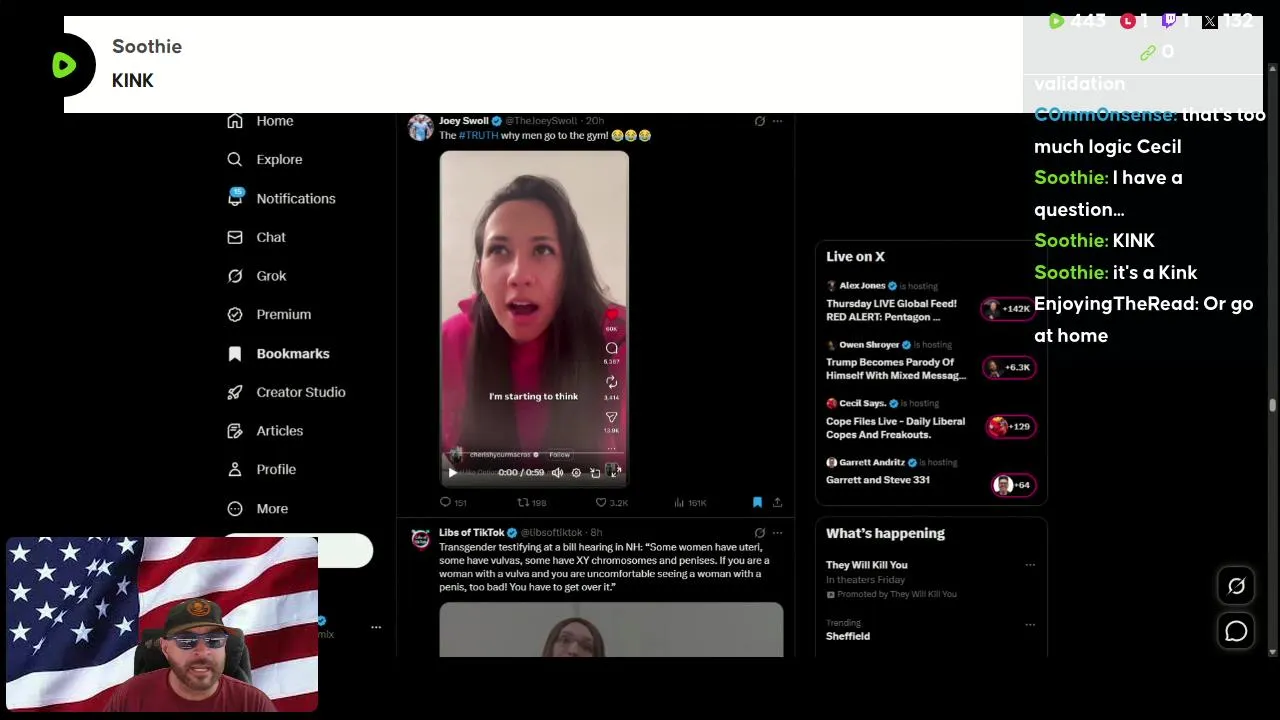
Task: Open floating chat bubble button
Action: click(1236, 631)
